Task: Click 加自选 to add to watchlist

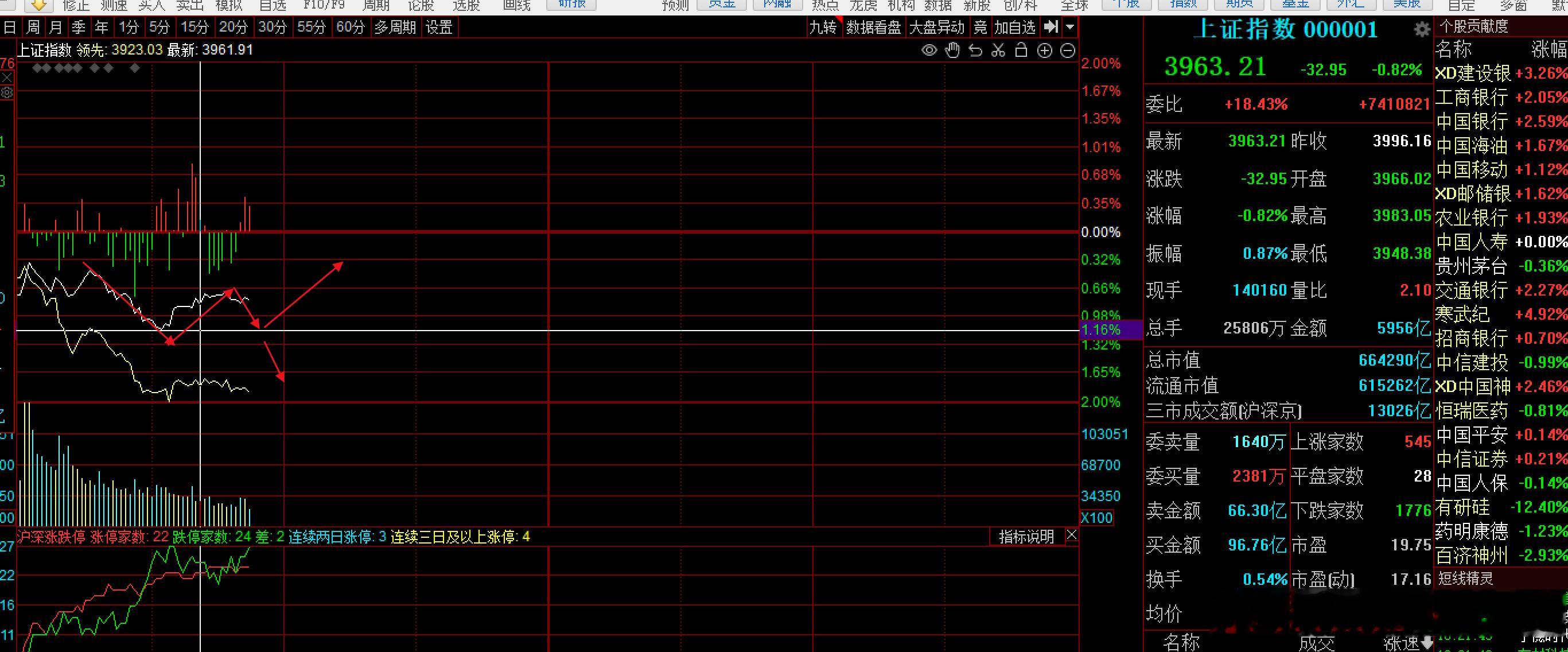Action: click(x=1015, y=28)
